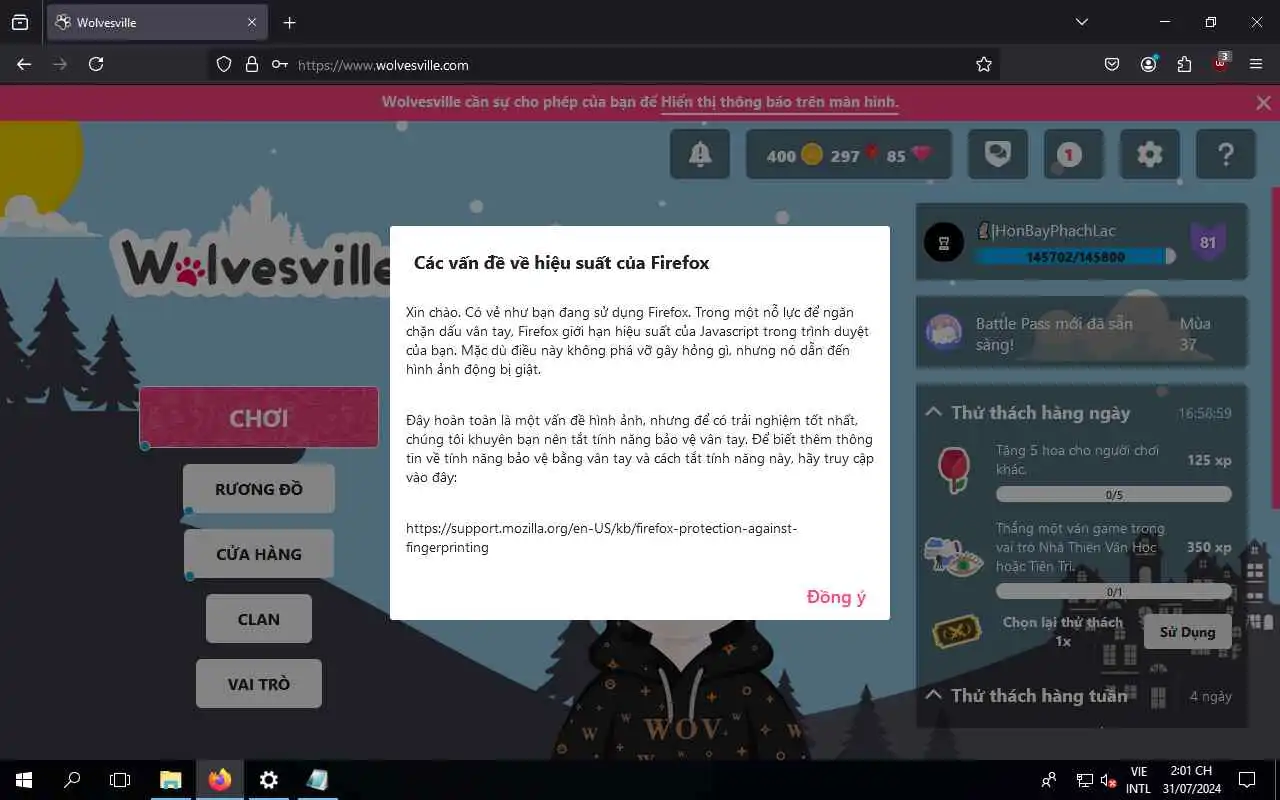Image resolution: width=1280 pixels, height=800 pixels.
Task: Open Firefox account icon
Action: point(1148,64)
